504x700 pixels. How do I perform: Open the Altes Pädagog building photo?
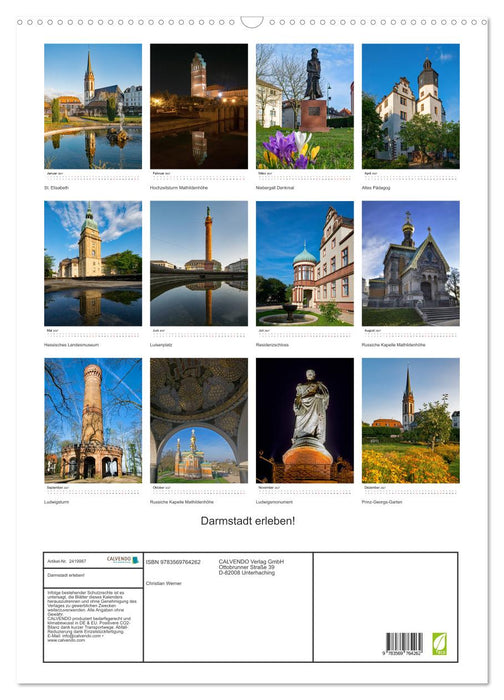click(411, 106)
